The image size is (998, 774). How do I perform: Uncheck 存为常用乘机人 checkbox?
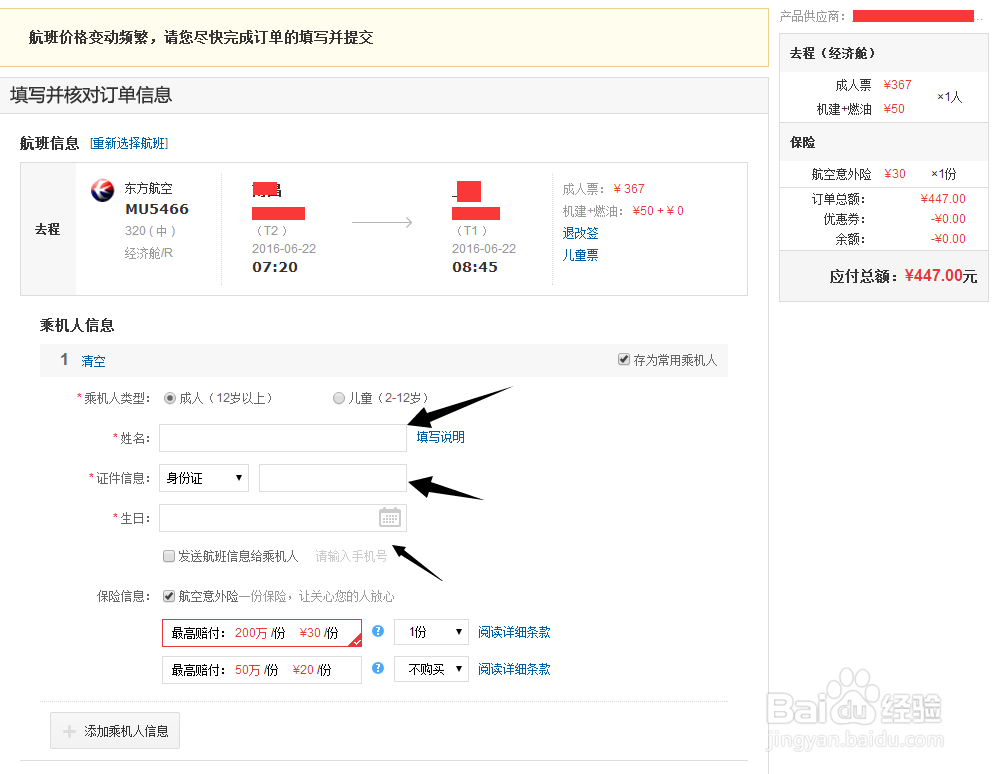[x=623, y=359]
